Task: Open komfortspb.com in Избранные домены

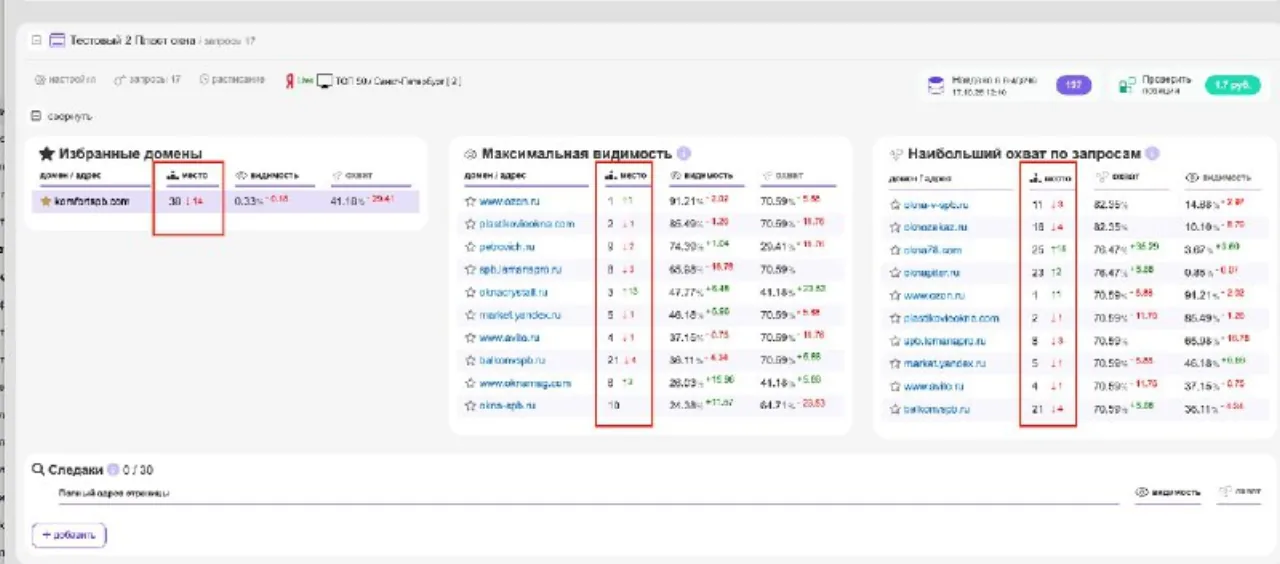Action: [91, 201]
